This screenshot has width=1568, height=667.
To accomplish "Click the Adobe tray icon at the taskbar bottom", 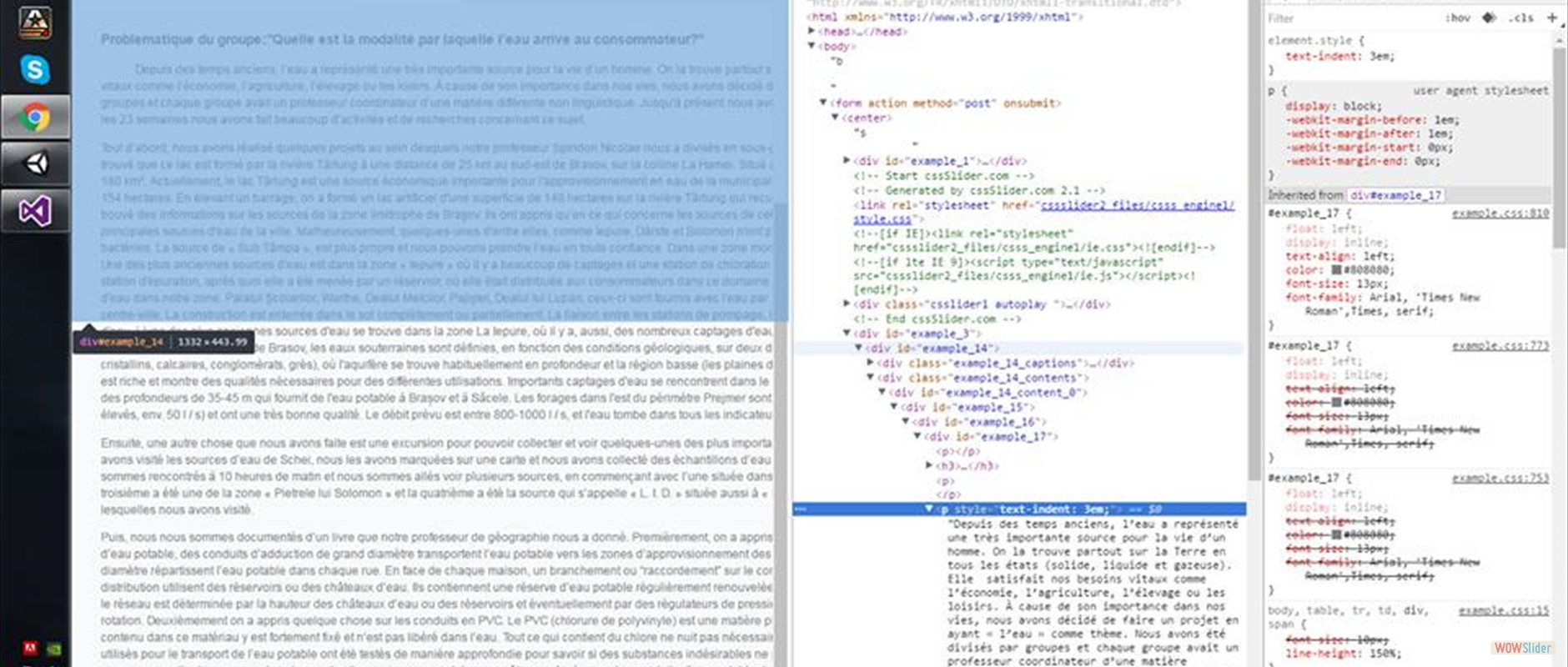I will [x=31, y=648].
